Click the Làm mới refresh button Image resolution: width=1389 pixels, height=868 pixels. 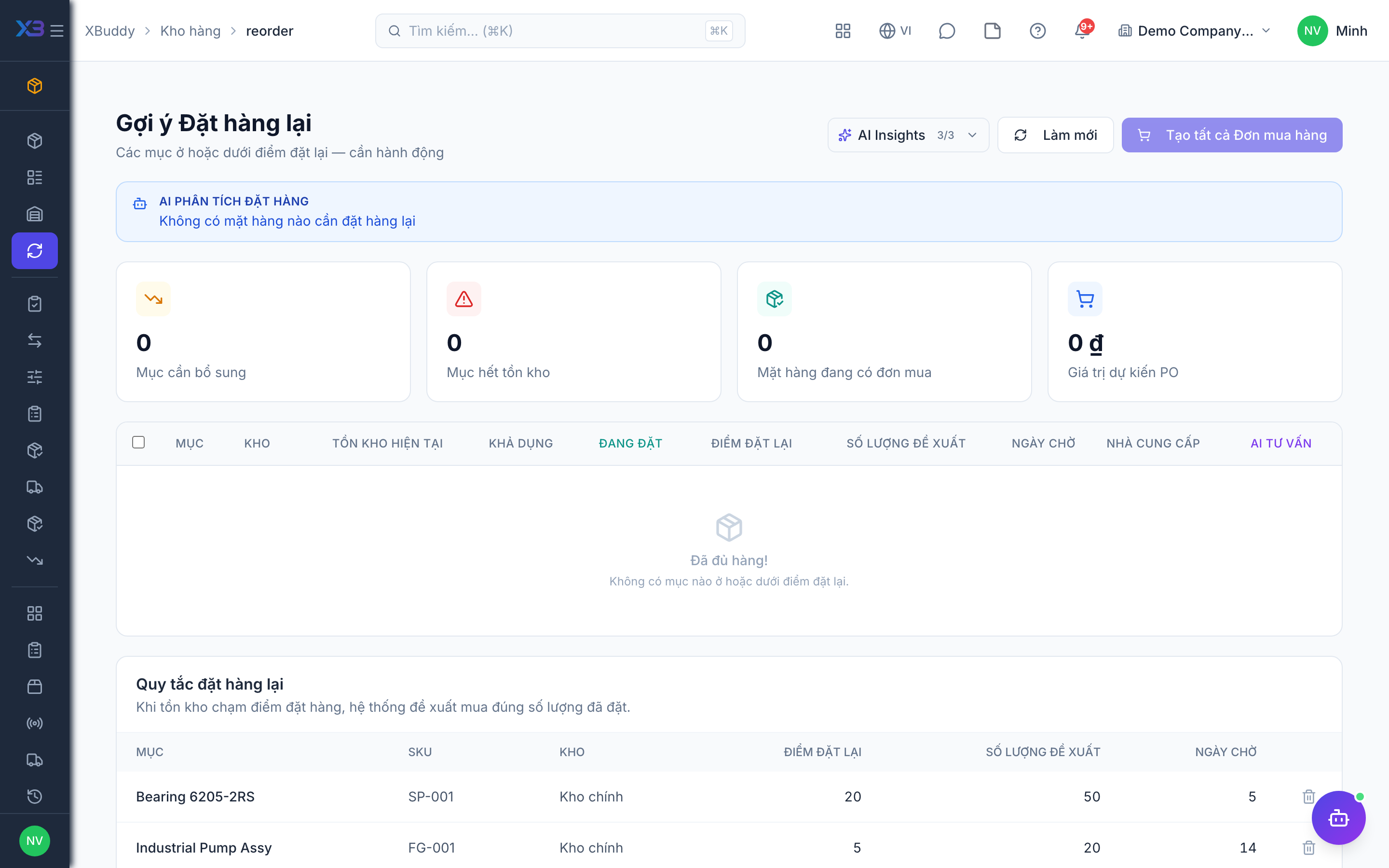coord(1056,135)
